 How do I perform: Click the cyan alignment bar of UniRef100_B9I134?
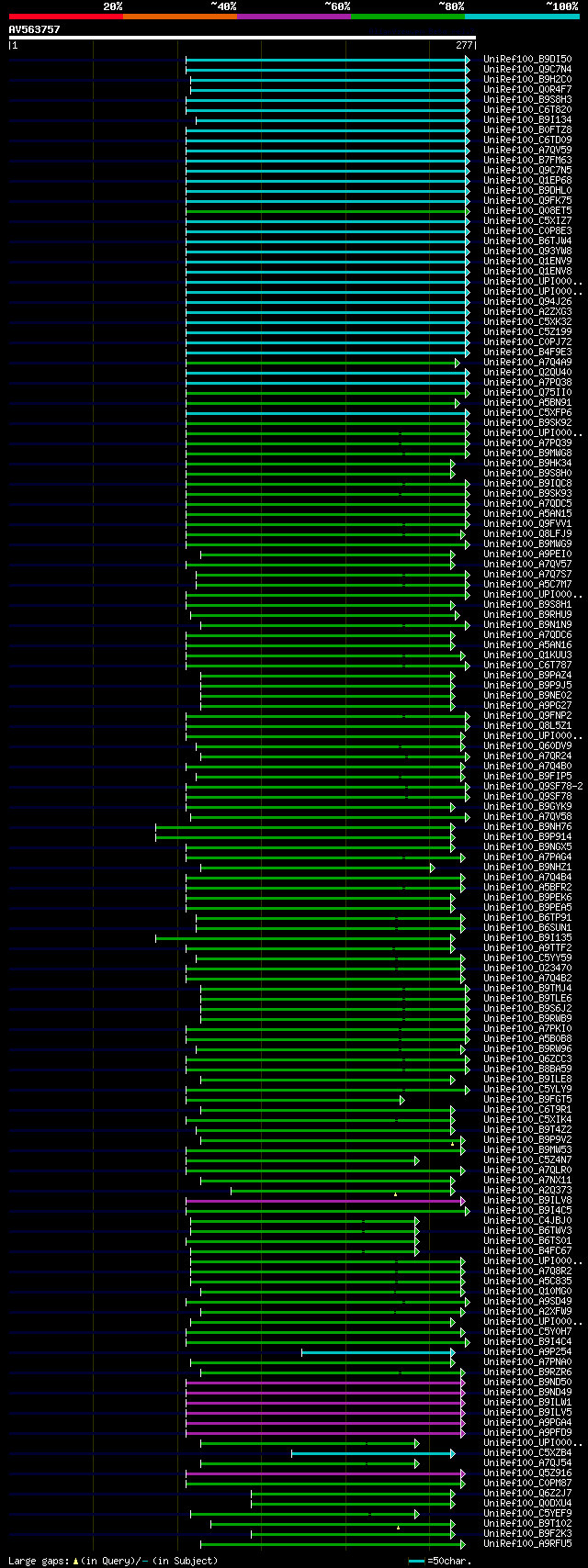pyautogui.click(x=333, y=120)
